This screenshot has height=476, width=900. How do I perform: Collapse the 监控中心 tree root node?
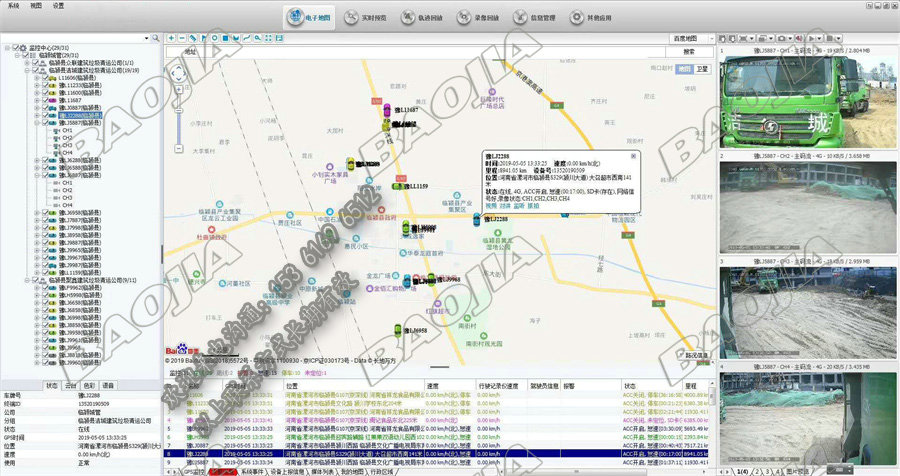click(x=5, y=47)
